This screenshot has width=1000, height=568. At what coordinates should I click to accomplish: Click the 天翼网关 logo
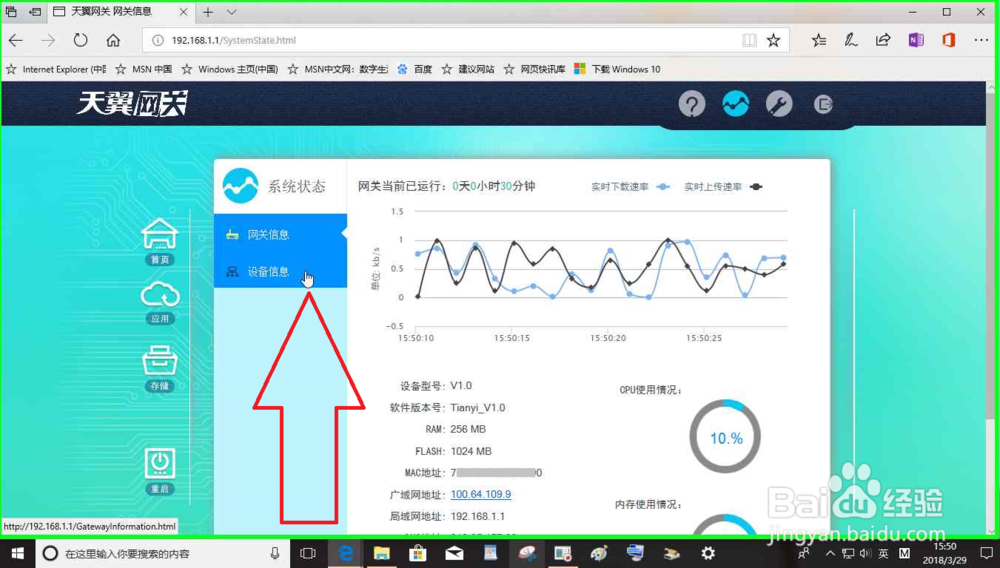pyautogui.click(x=132, y=103)
